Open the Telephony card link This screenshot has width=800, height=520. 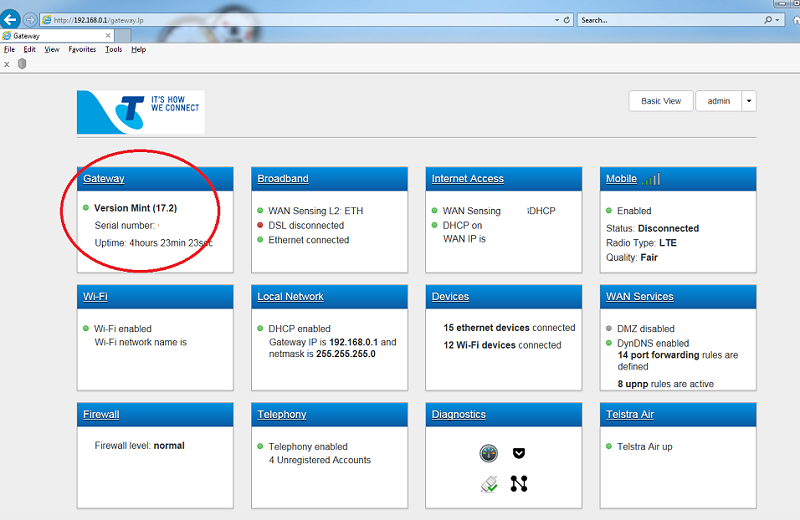[282, 414]
